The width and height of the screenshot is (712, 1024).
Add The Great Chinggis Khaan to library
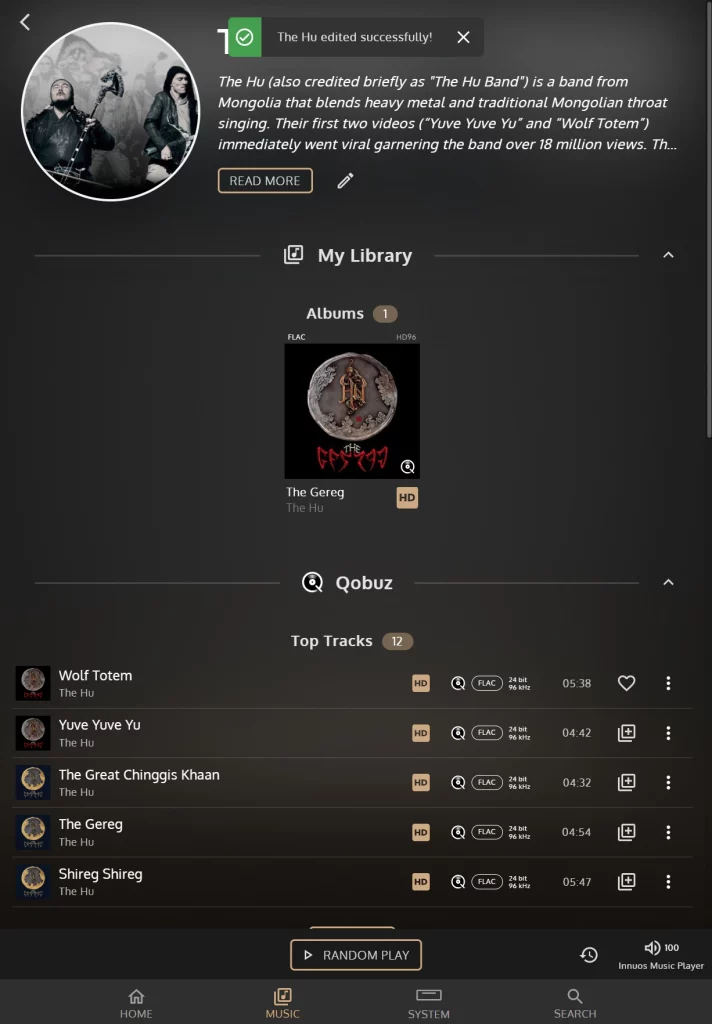[x=626, y=782]
